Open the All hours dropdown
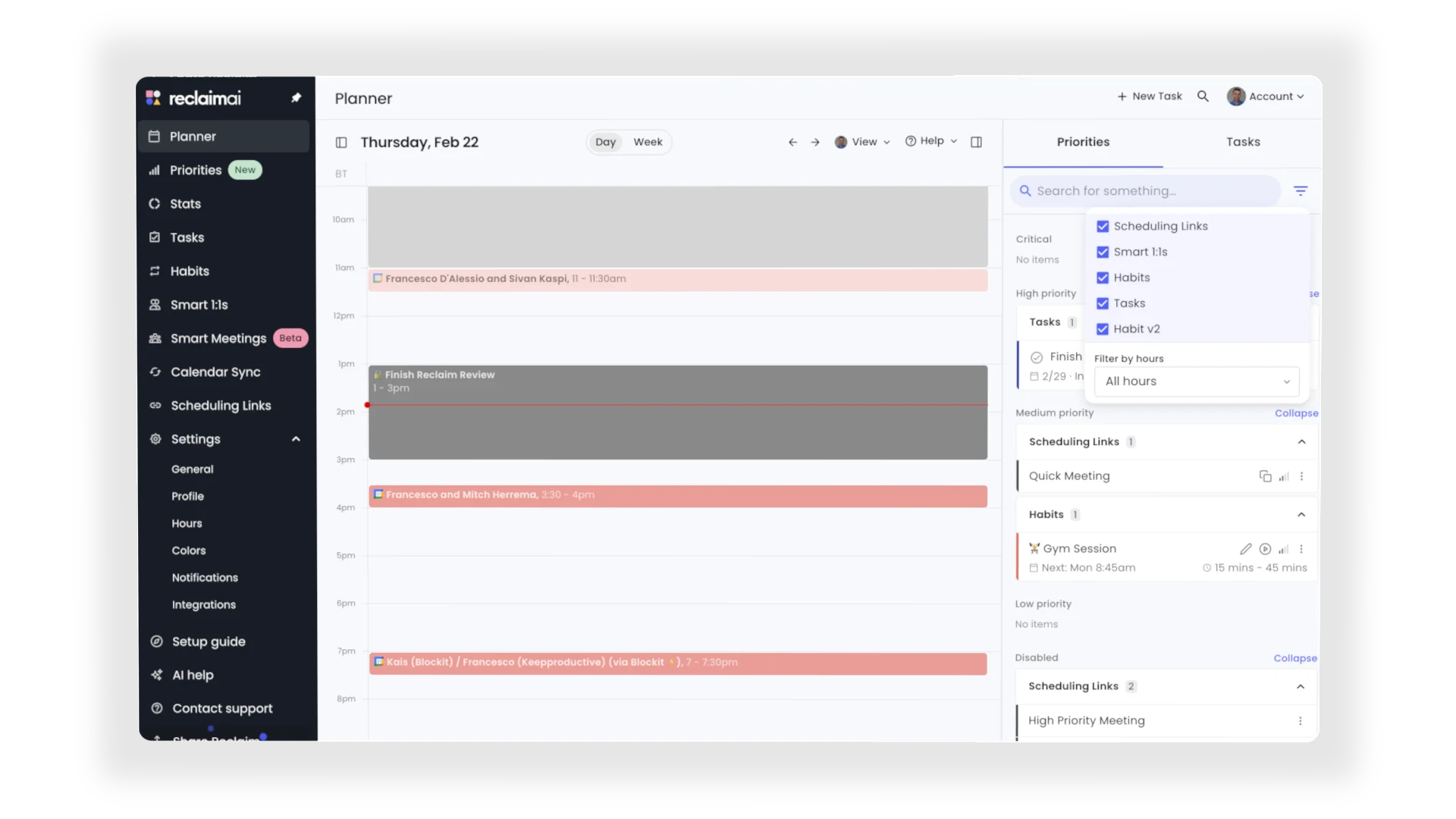This screenshot has height=819, width=1456. 1197,381
